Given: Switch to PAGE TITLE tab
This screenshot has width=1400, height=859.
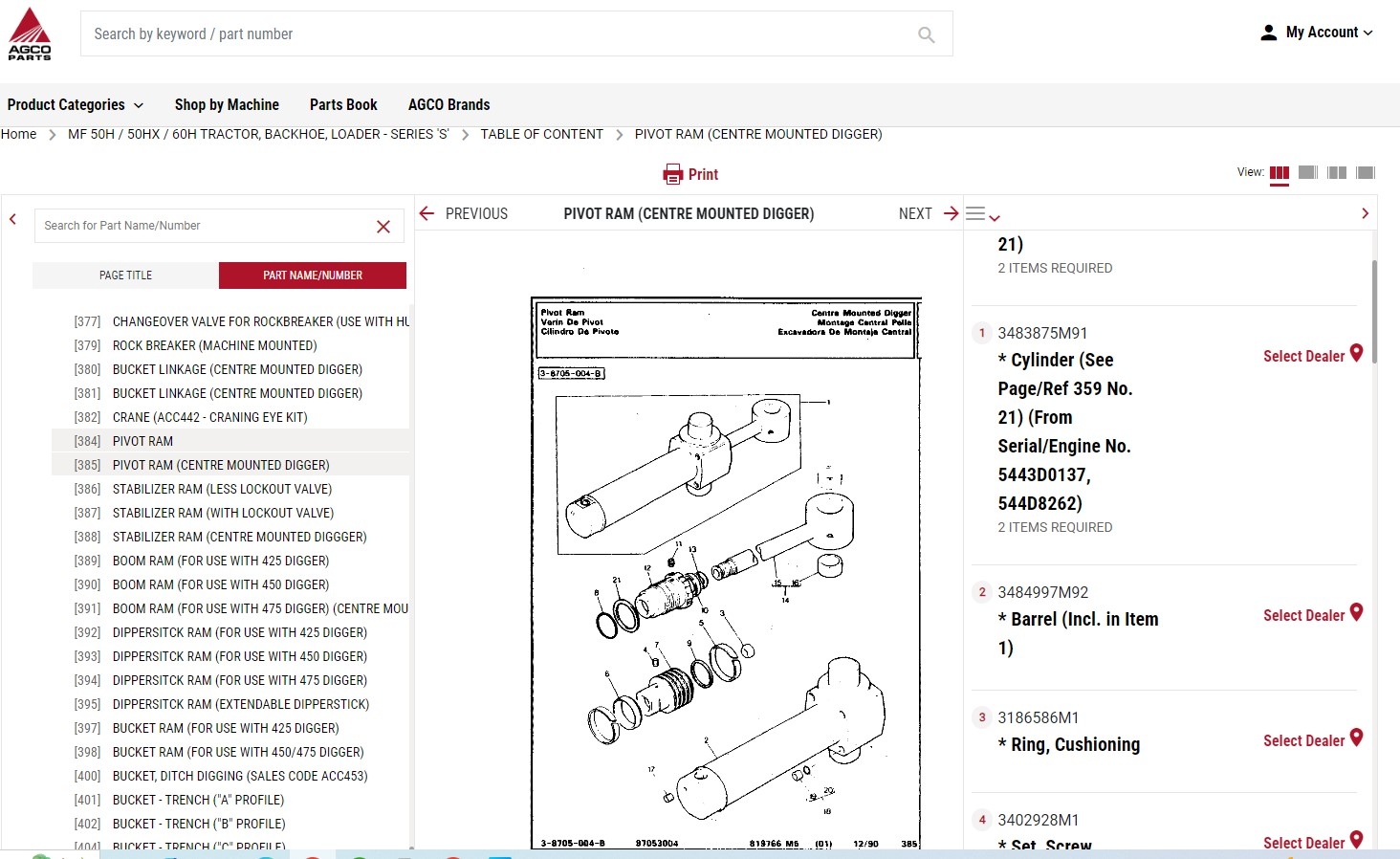Looking at the screenshot, I should (125, 275).
